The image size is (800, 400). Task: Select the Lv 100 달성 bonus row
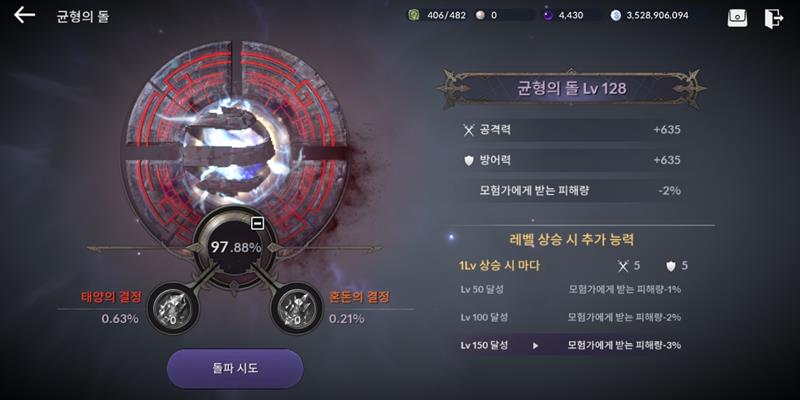pyautogui.click(x=570, y=317)
